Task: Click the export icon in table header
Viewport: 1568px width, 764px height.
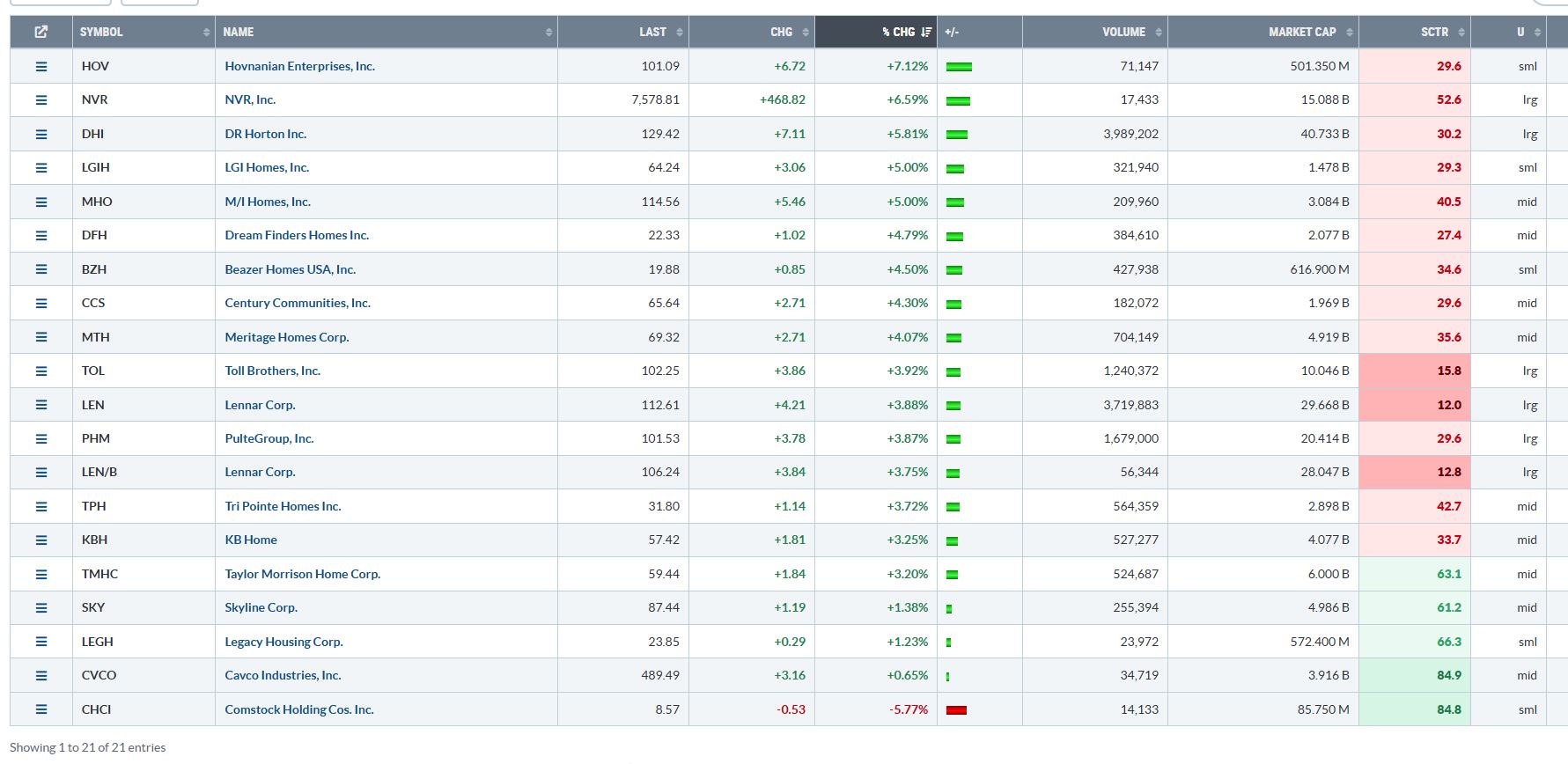Action: click(40, 32)
